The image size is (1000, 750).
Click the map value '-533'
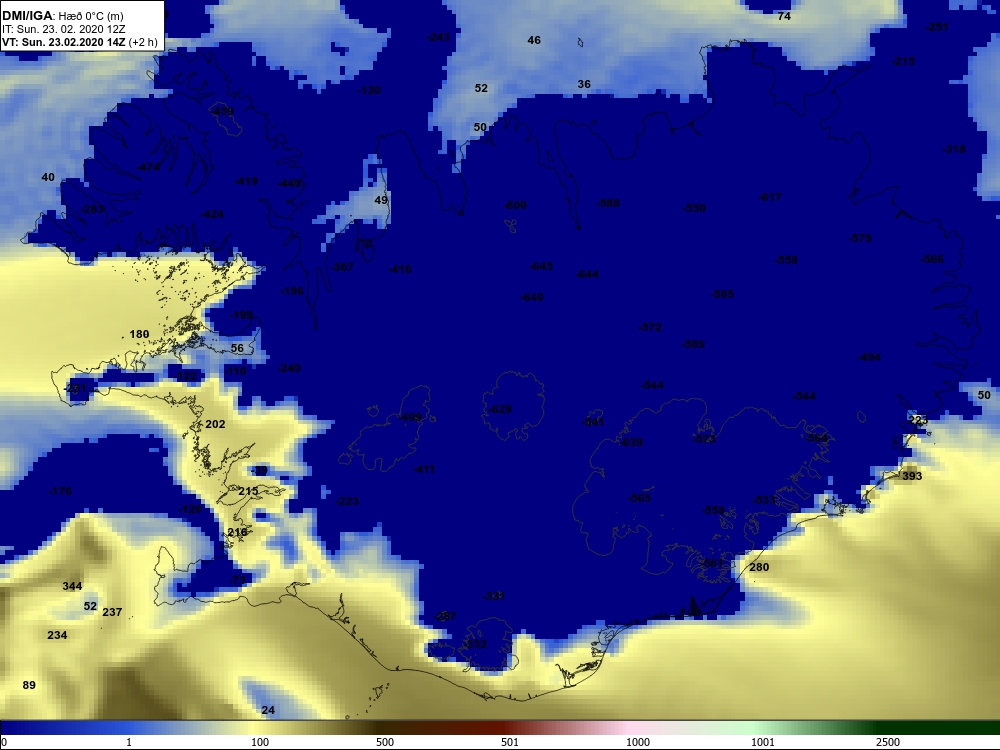[x=764, y=500]
